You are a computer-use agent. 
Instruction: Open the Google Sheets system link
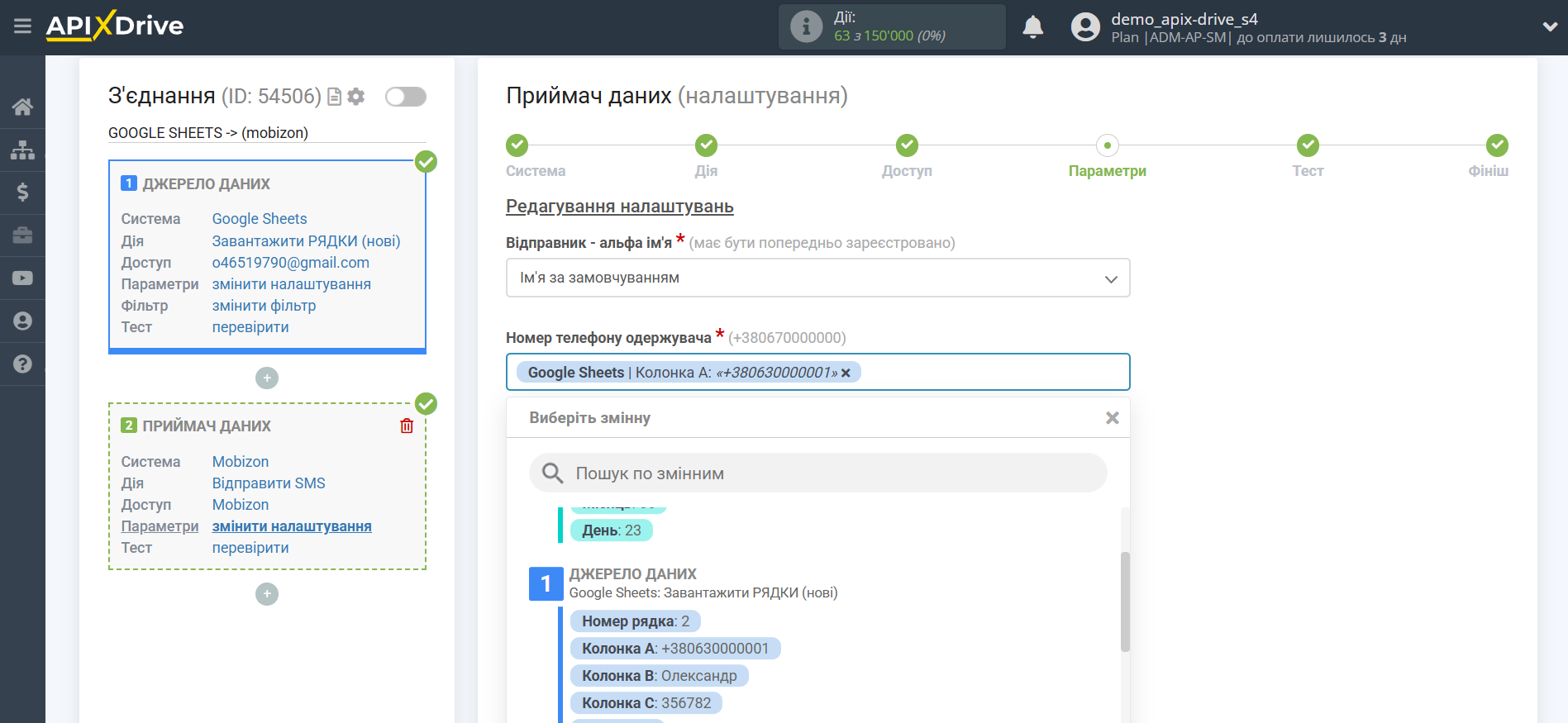pyautogui.click(x=260, y=219)
